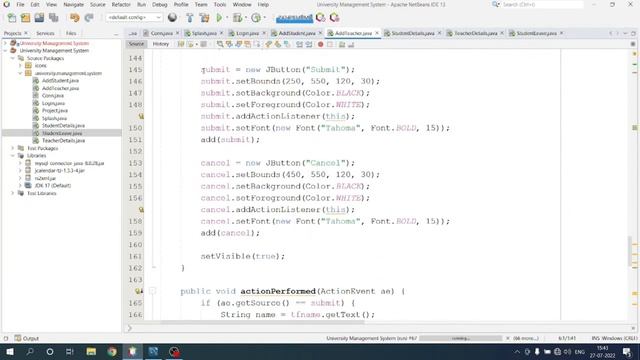Toggle code fold next to actionPerformed method
This screenshot has width=640, height=360.
(152, 291)
